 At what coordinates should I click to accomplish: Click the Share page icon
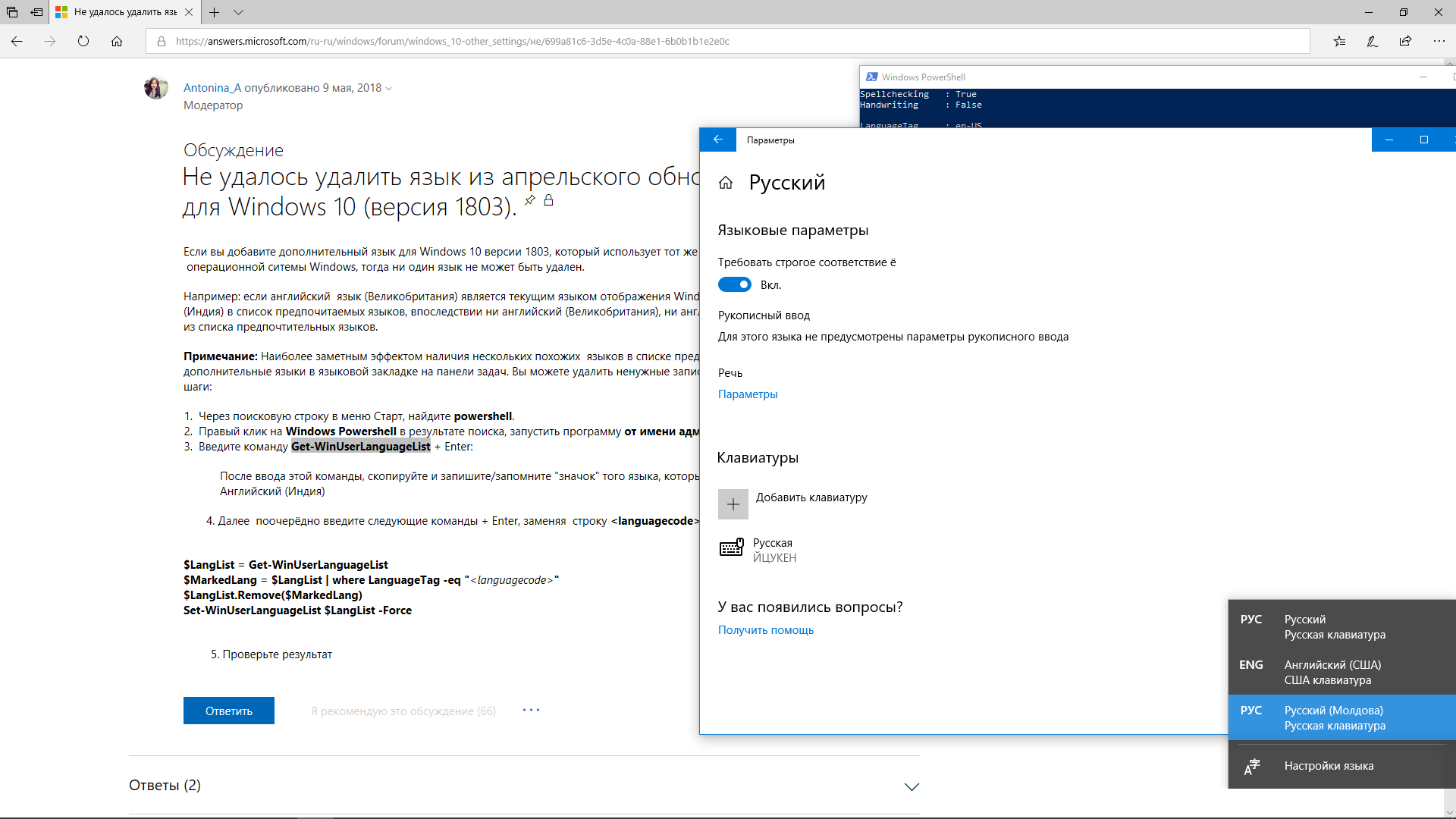click(1406, 42)
